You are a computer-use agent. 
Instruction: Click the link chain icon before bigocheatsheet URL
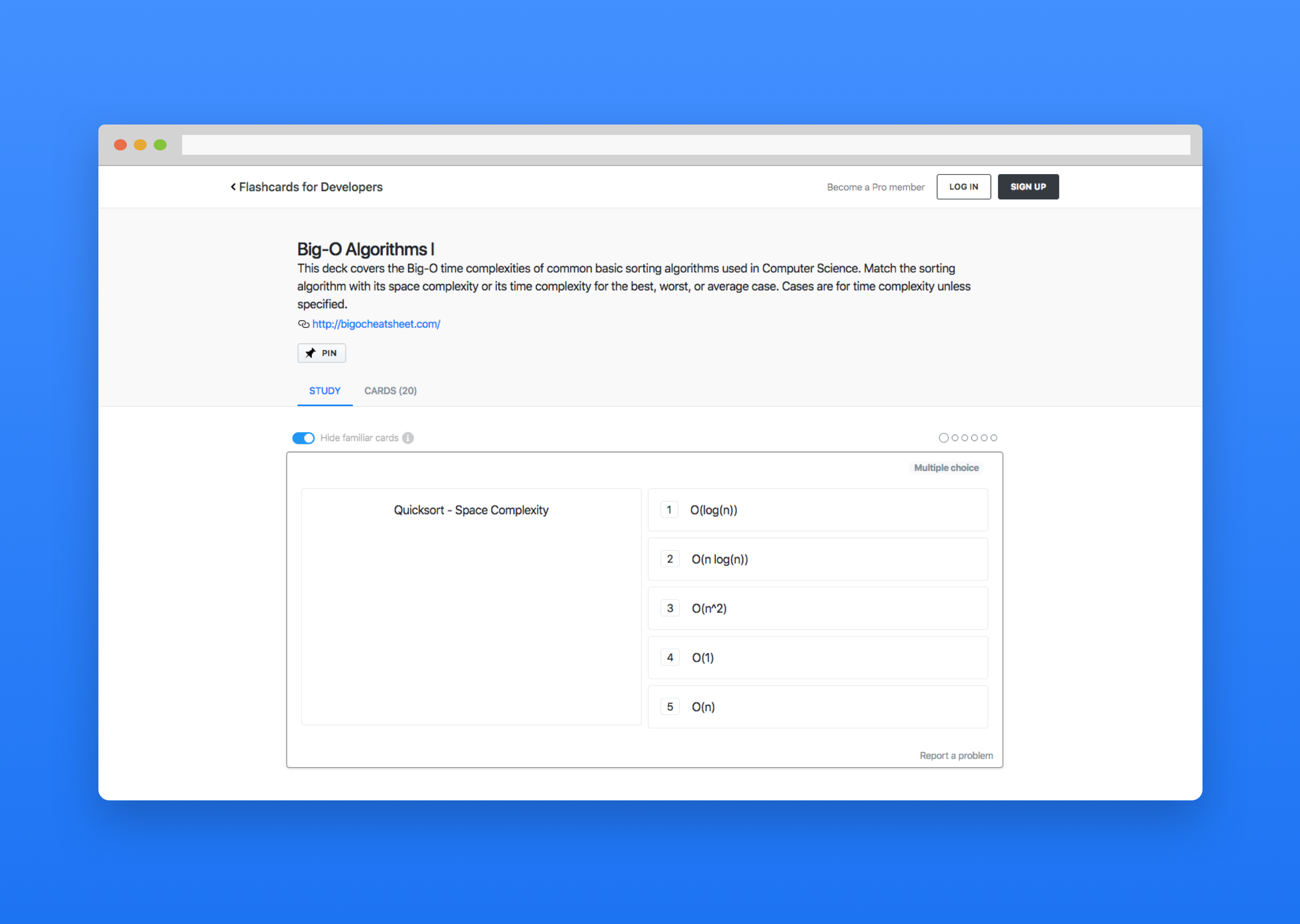[303, 324]
